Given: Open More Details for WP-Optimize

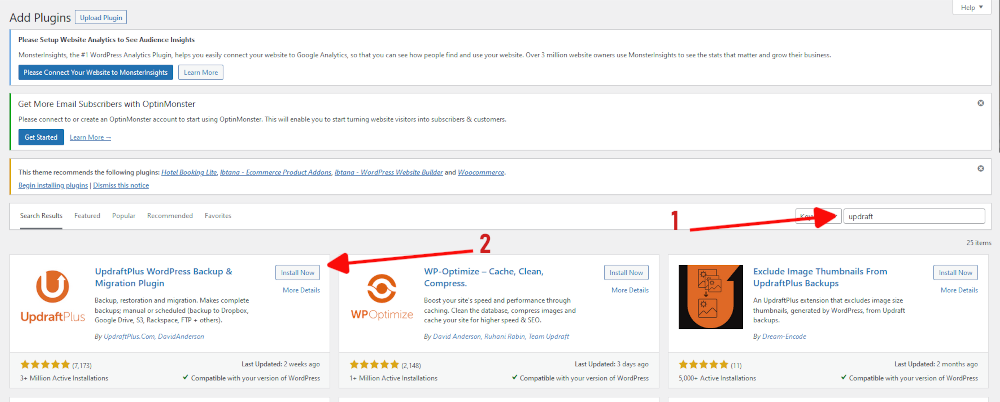Looking at the screenshot, I should point(630,290).
